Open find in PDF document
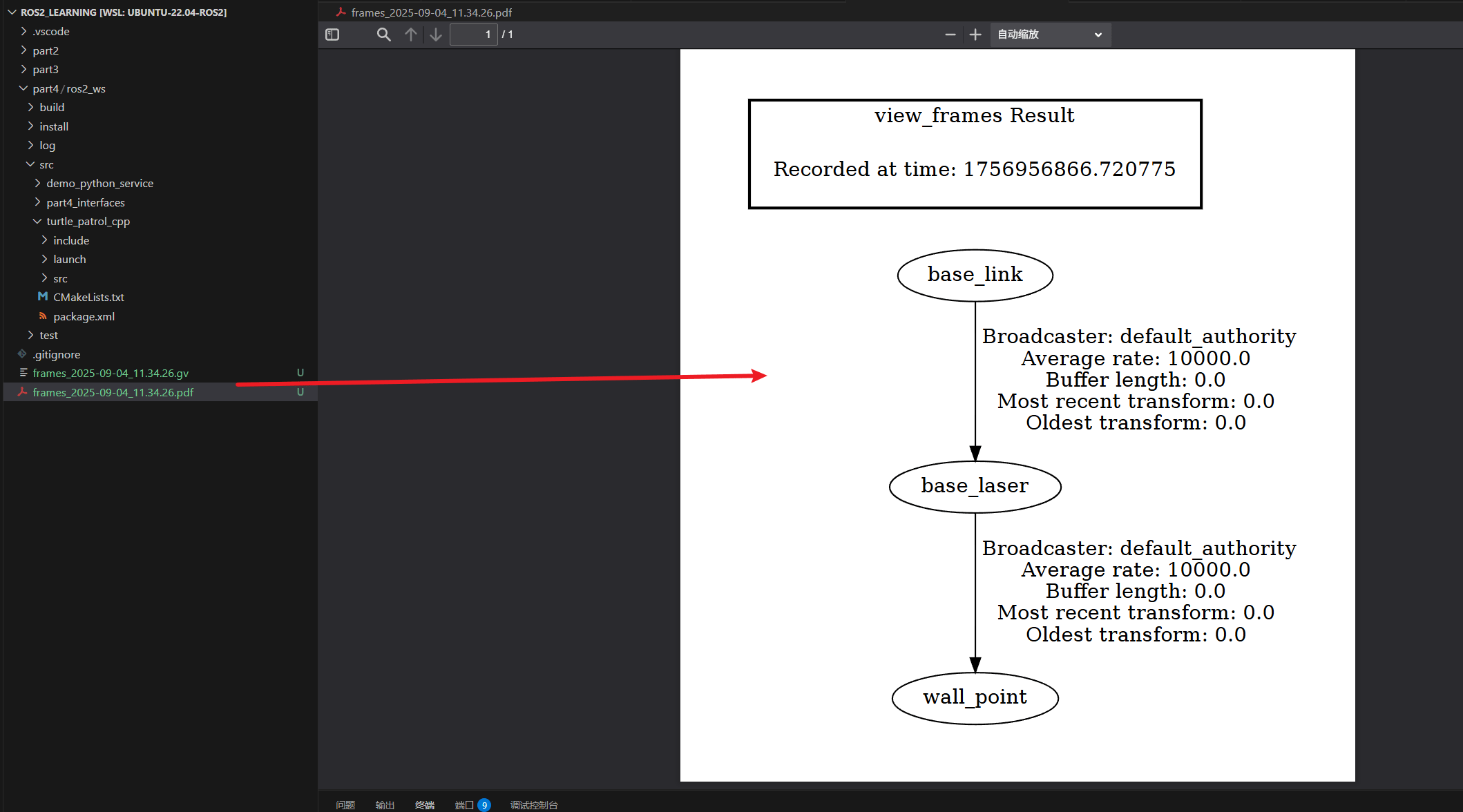 click(x=383, y=35)
